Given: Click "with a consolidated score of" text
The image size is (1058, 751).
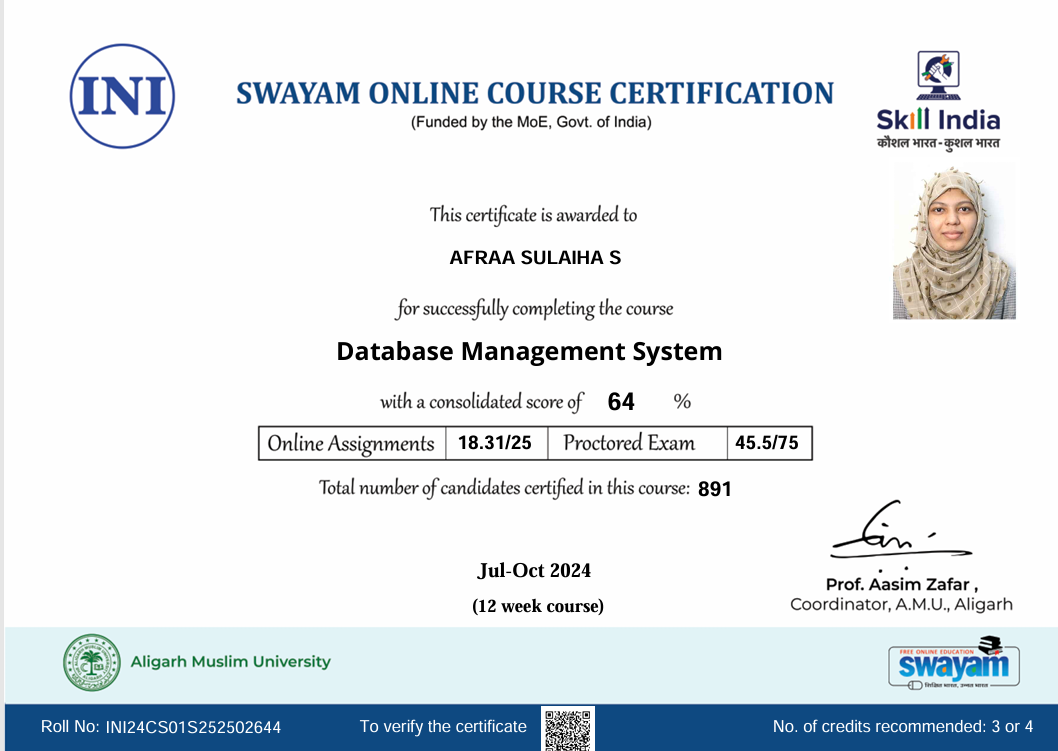Looking at the screenshot, I should tap(481, 401).
